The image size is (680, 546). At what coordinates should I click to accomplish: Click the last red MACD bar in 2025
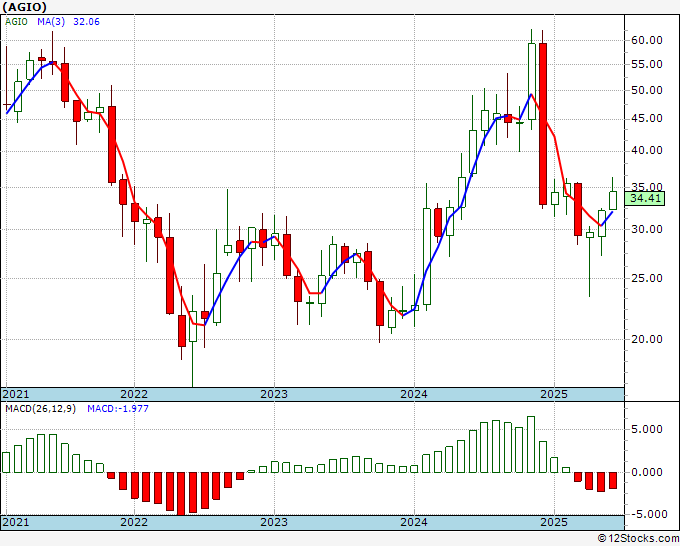pyautogui.click(x=613, y=481)
